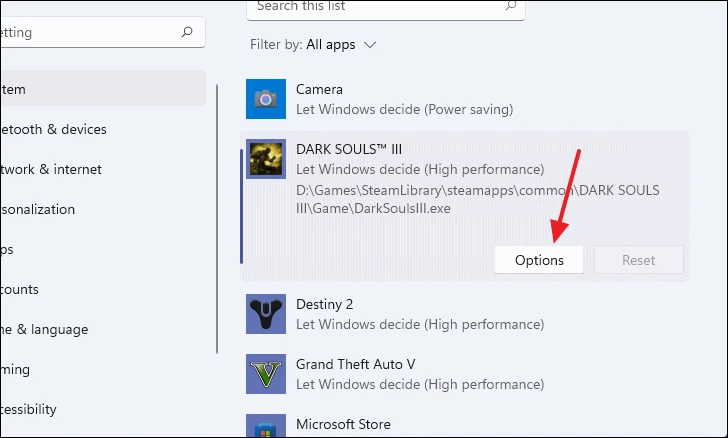
Task: Click the Options button for DARK SOULS III
Action: (x=539, y=260)
